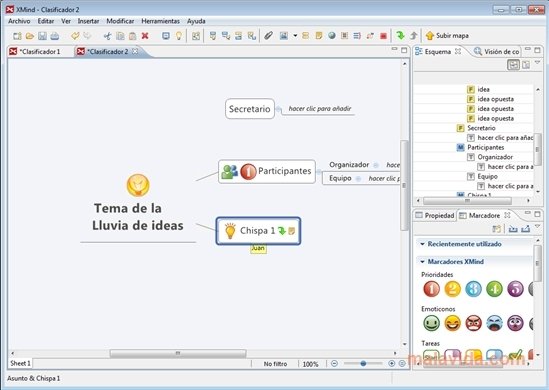Click the note icon on Chispa 1
Viewport: 549px width, 390px height.
point(292,231)
